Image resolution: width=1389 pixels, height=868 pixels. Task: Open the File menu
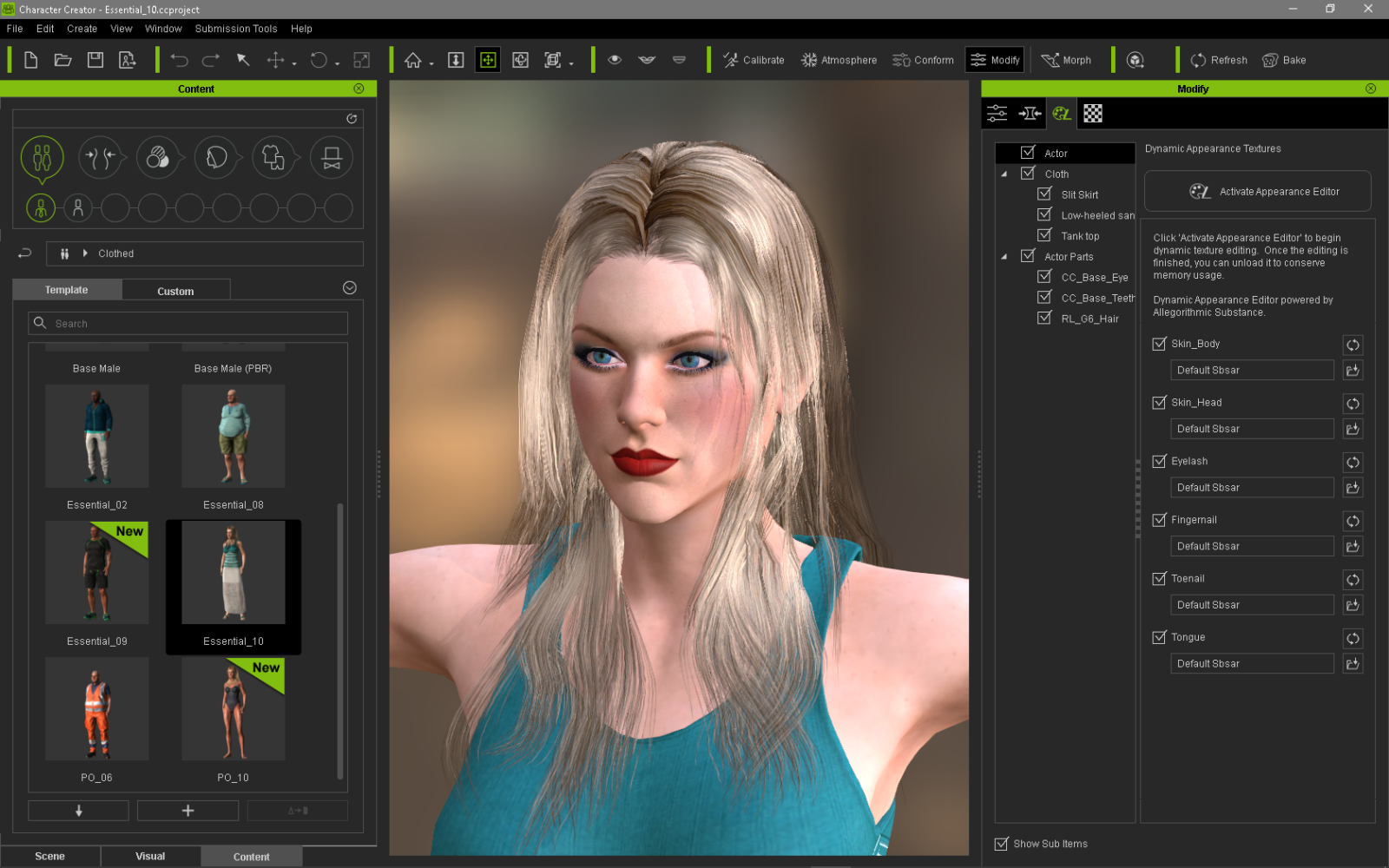[x=15, y=29]
